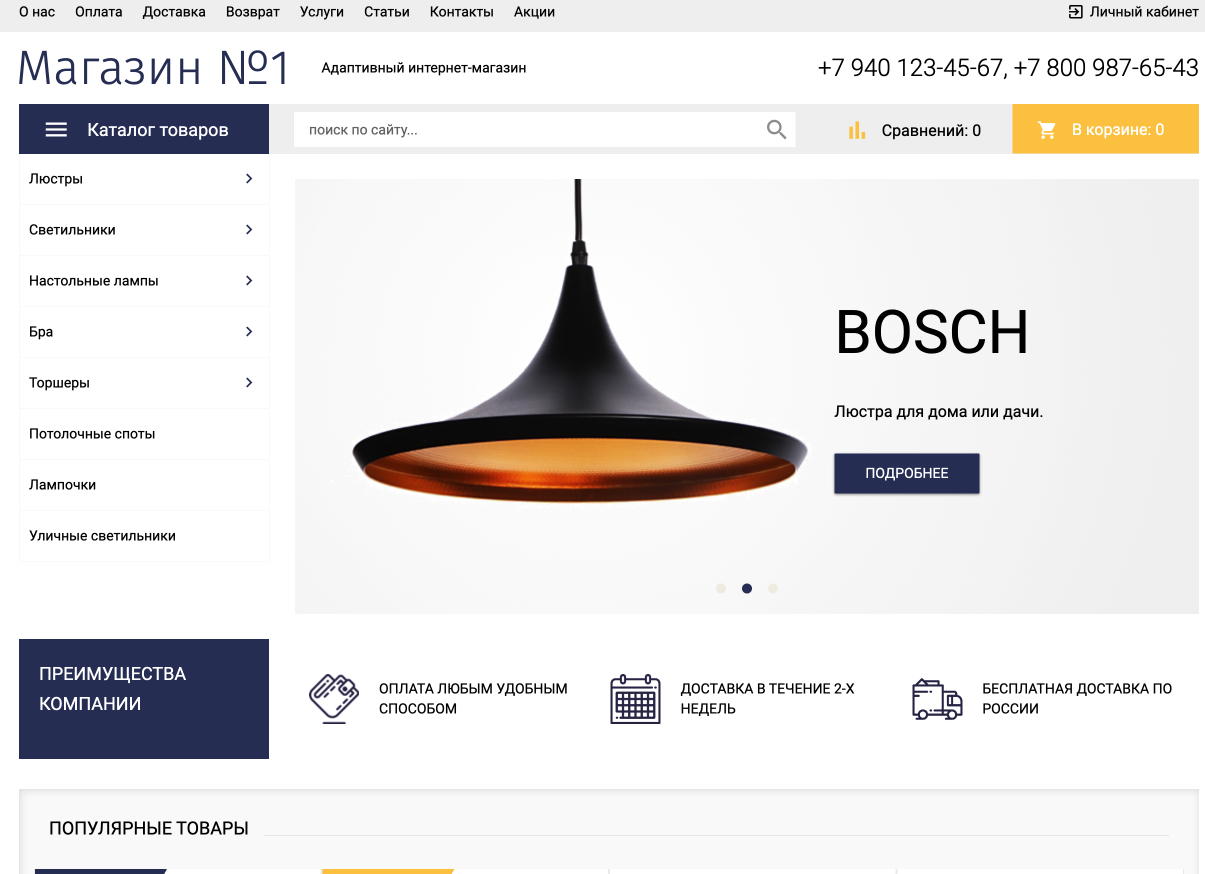Click the login icon beside Личный кабинет

pyautogui.click(x=1076, y=12)
